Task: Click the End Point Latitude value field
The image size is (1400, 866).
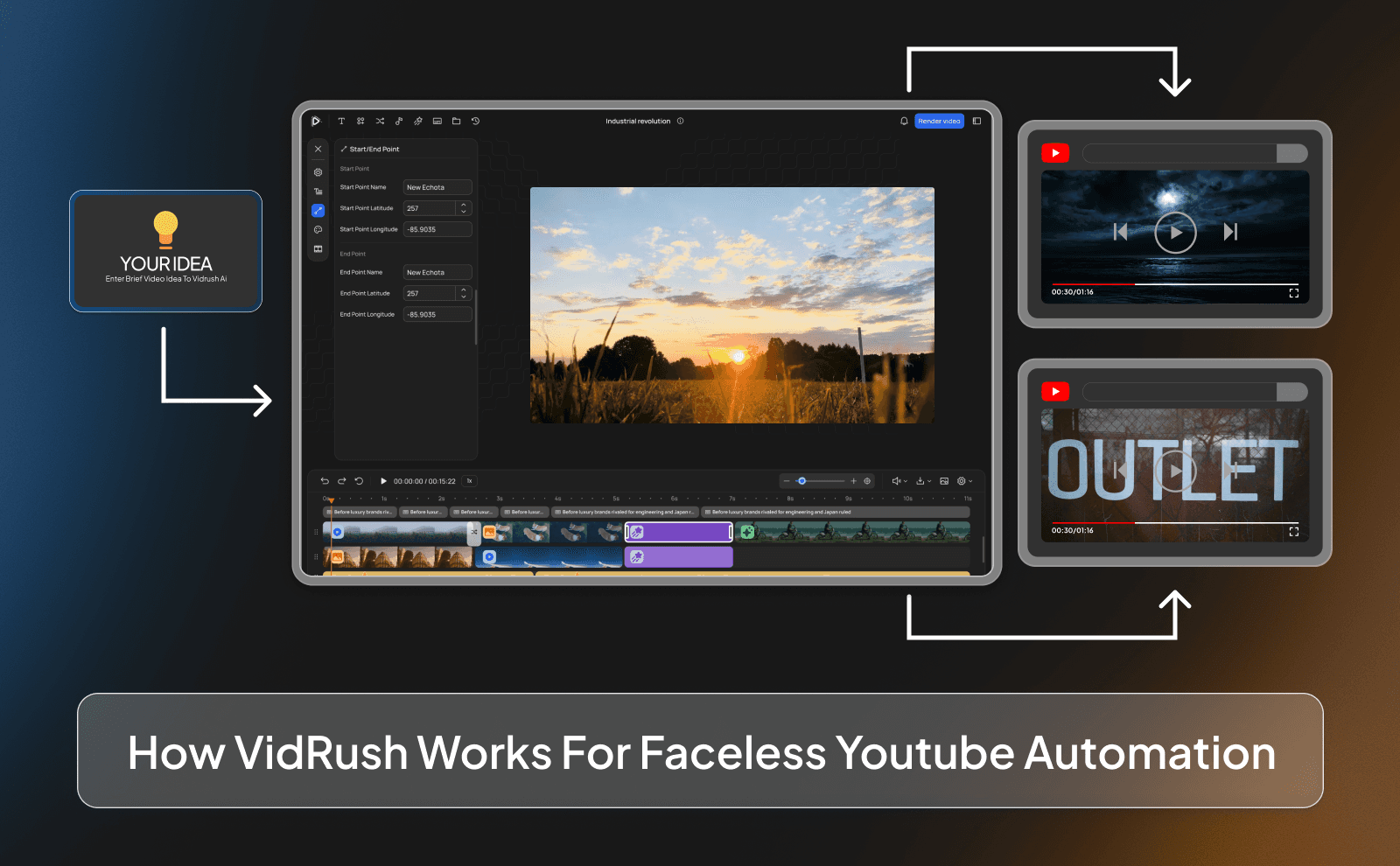Action: tap(429, 293)
